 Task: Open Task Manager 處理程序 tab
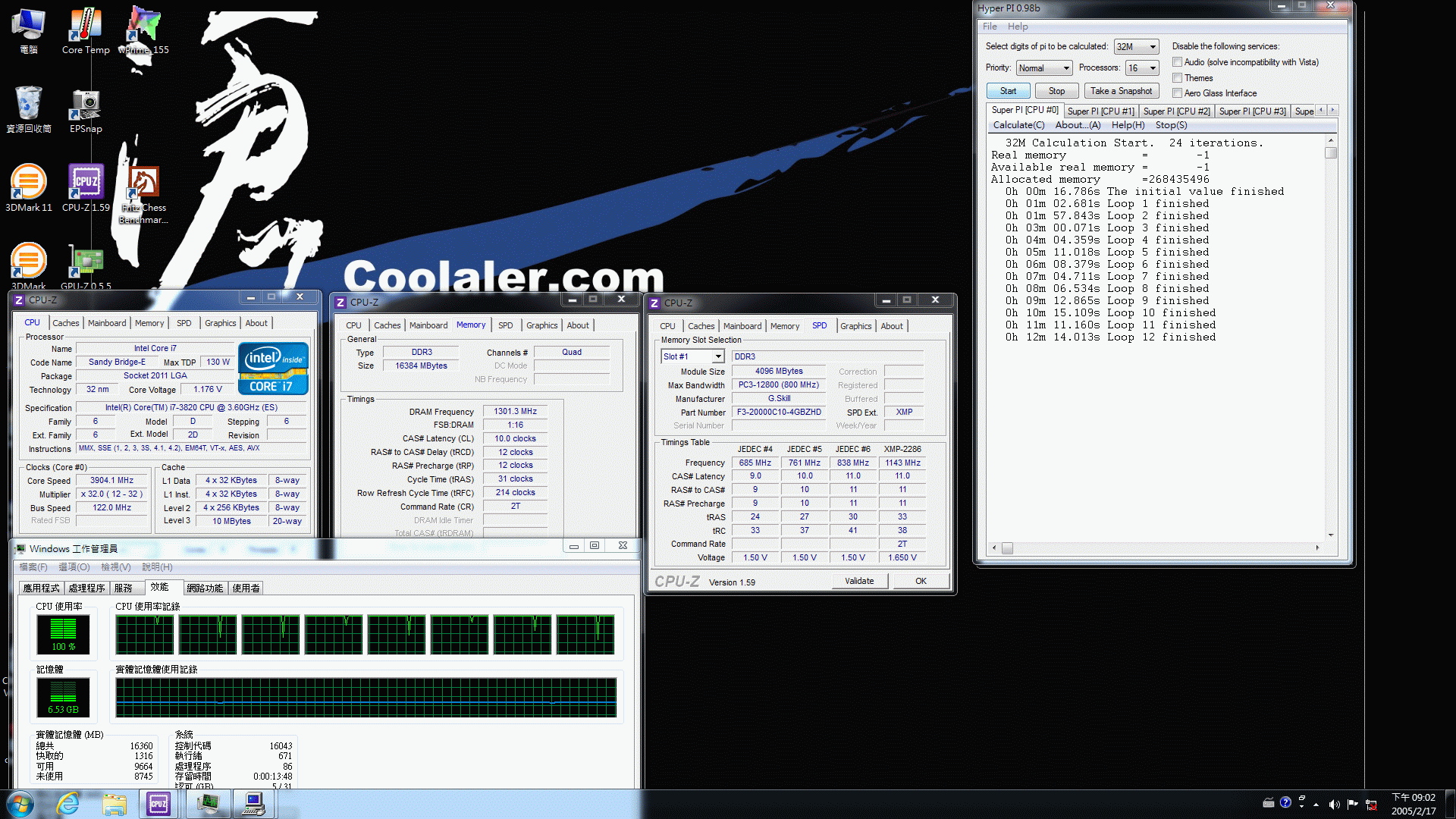click(86, 588)
